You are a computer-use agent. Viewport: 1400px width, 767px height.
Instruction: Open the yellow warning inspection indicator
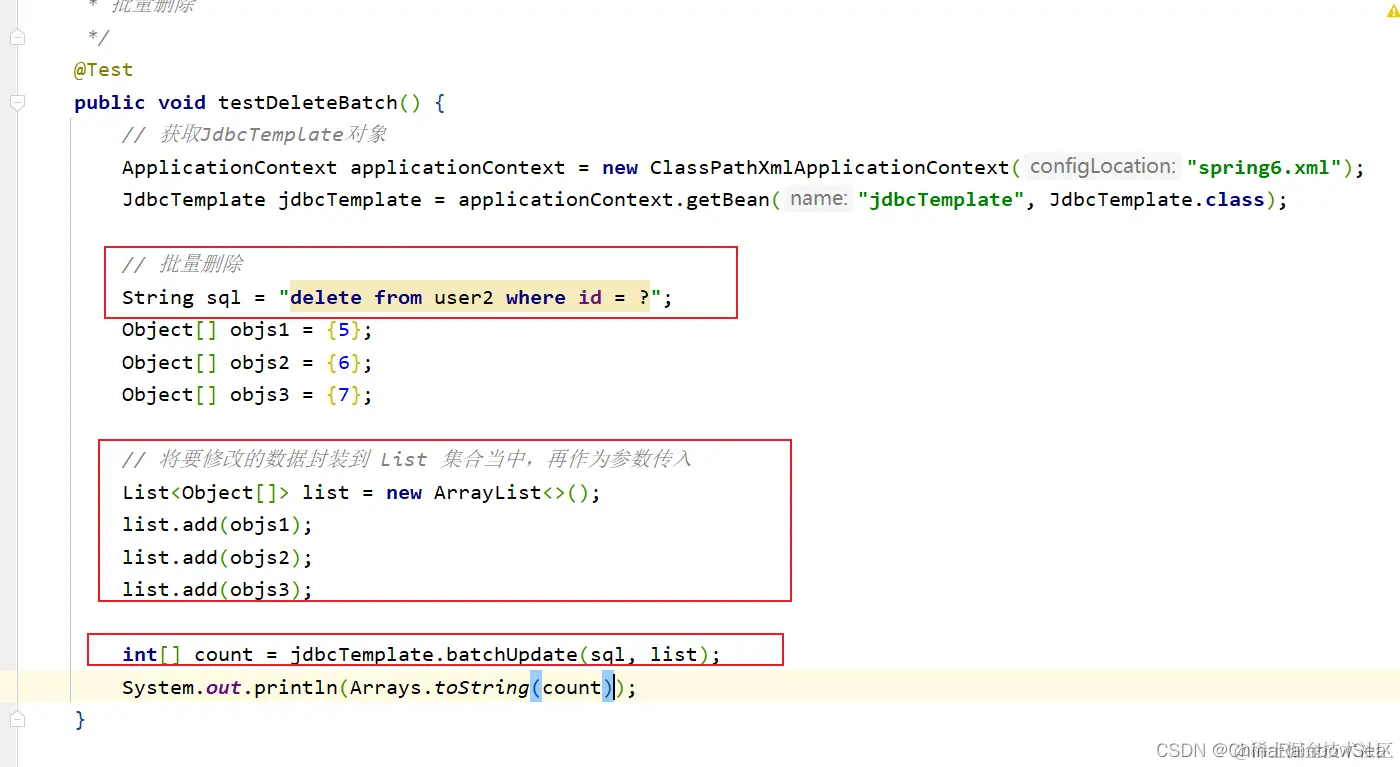[x=1393, y=11]
